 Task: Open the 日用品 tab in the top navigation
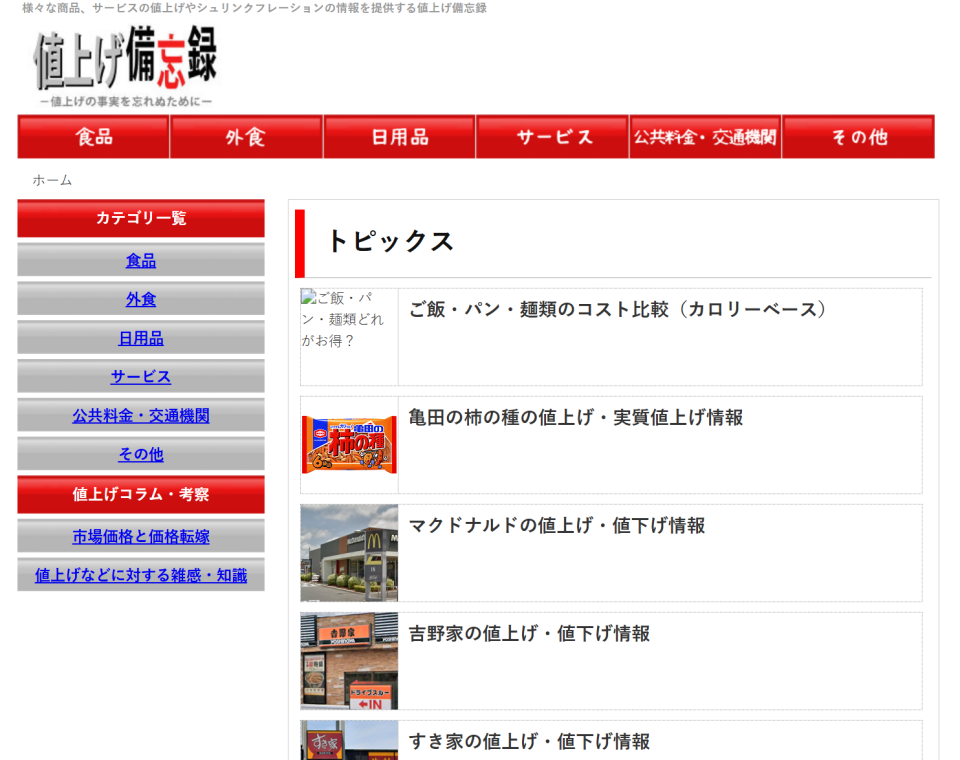pyautogui.click(x=399, y=137)
